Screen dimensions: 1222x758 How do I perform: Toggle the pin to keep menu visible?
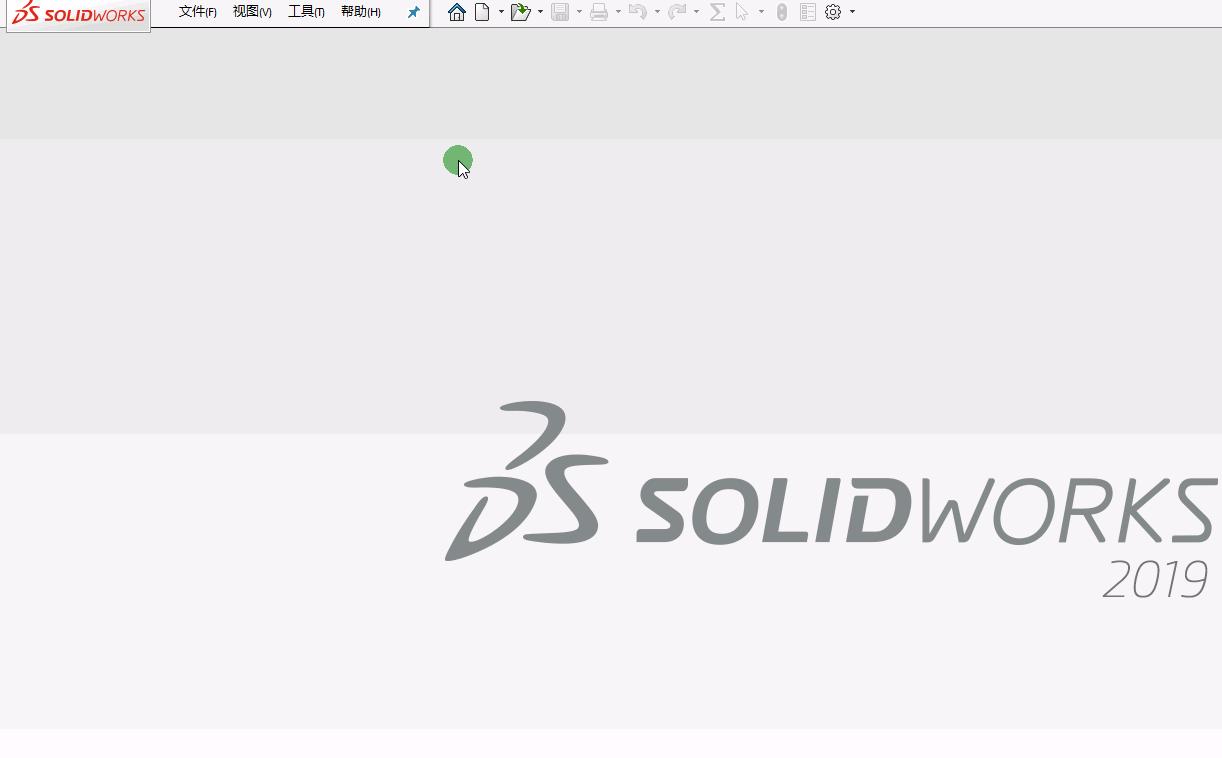[413, 12]
